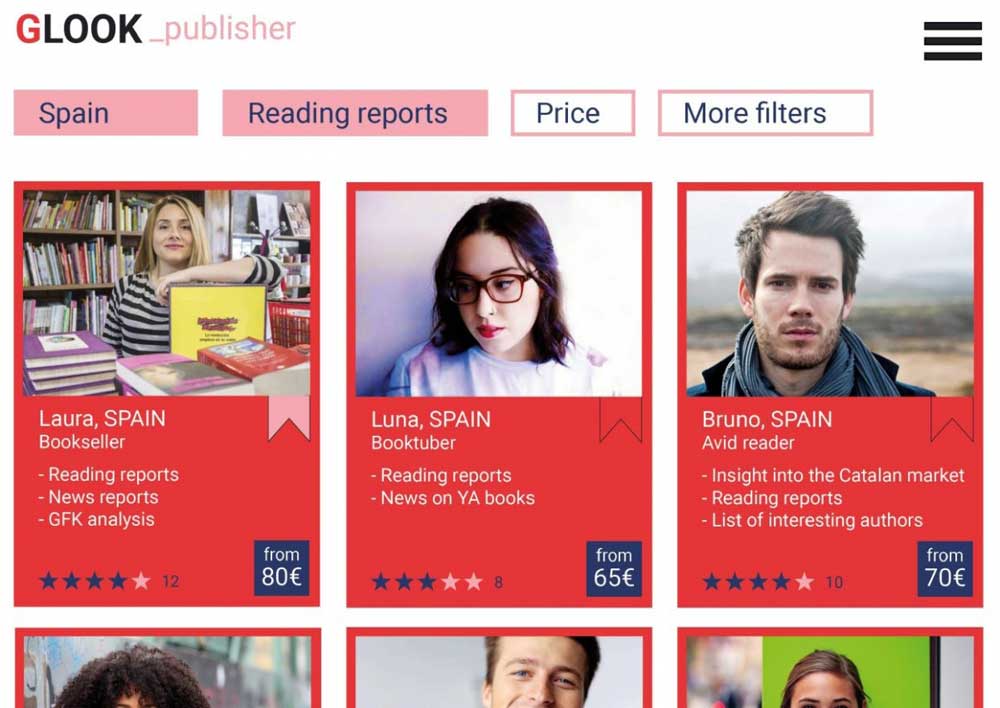This screenshot has height=708, width=1000.
Task: Click the GLOOK publisher logo
Action: point(156,29)
